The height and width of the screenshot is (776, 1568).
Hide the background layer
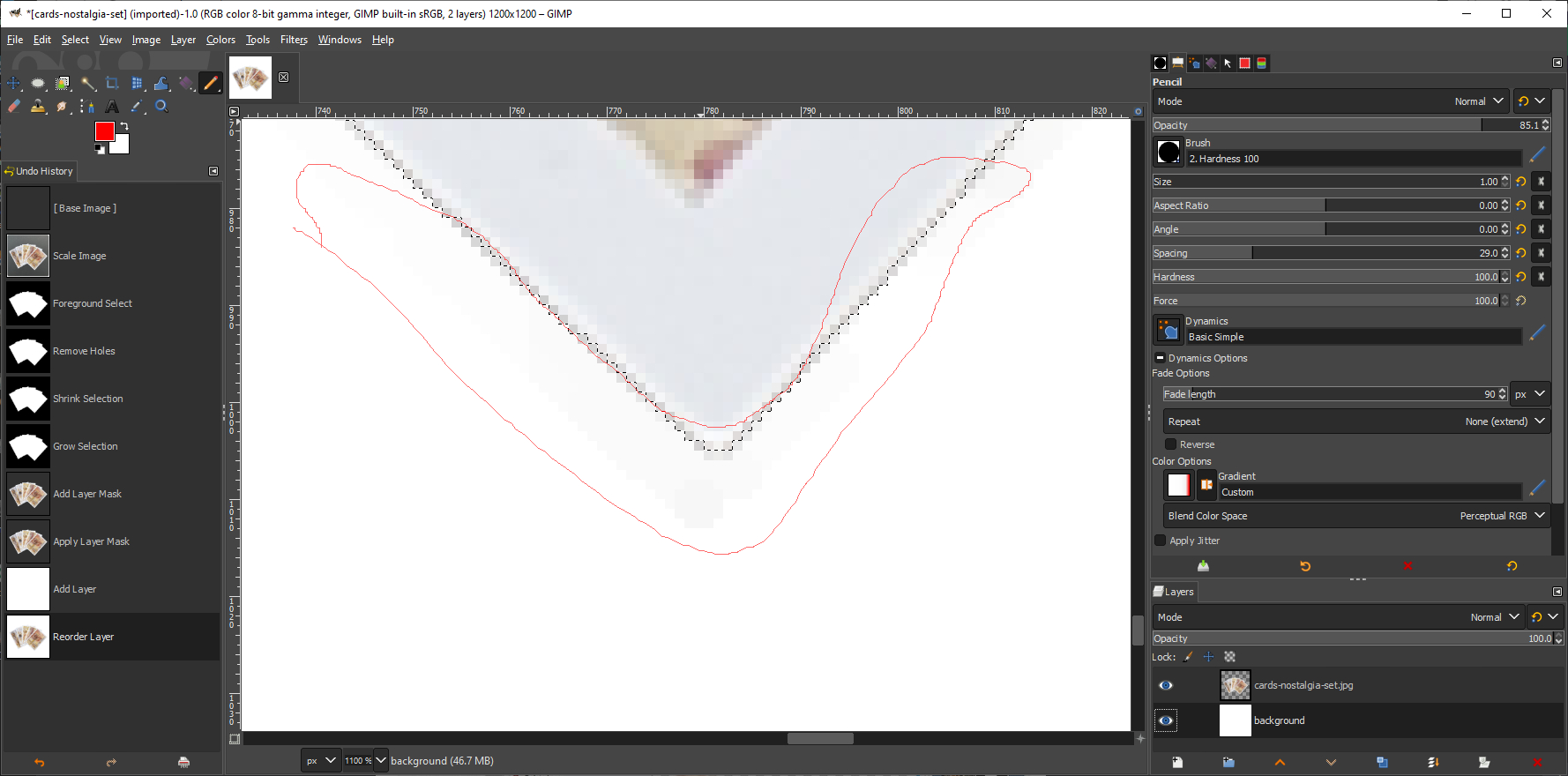[x=1166, y=720]
